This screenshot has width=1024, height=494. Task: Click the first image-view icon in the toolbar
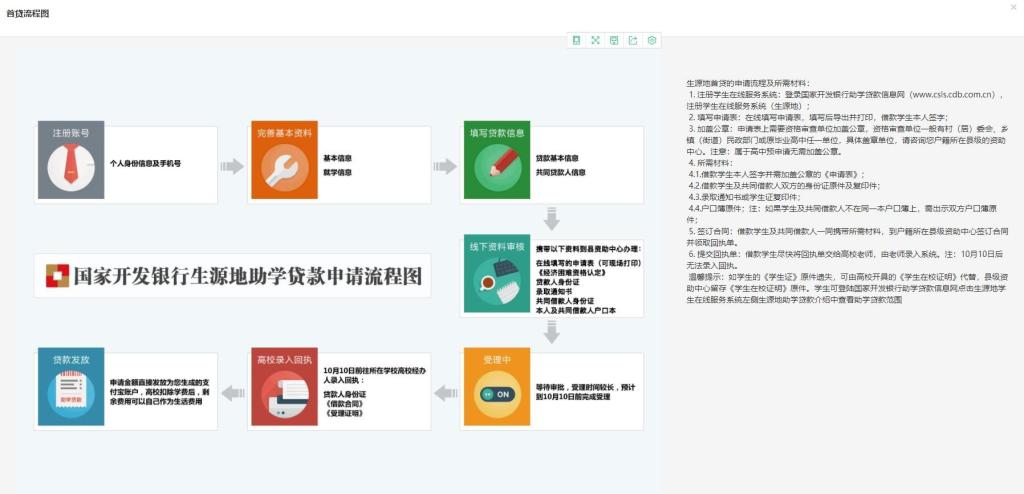pyautogui.click(x=577, y=40)
